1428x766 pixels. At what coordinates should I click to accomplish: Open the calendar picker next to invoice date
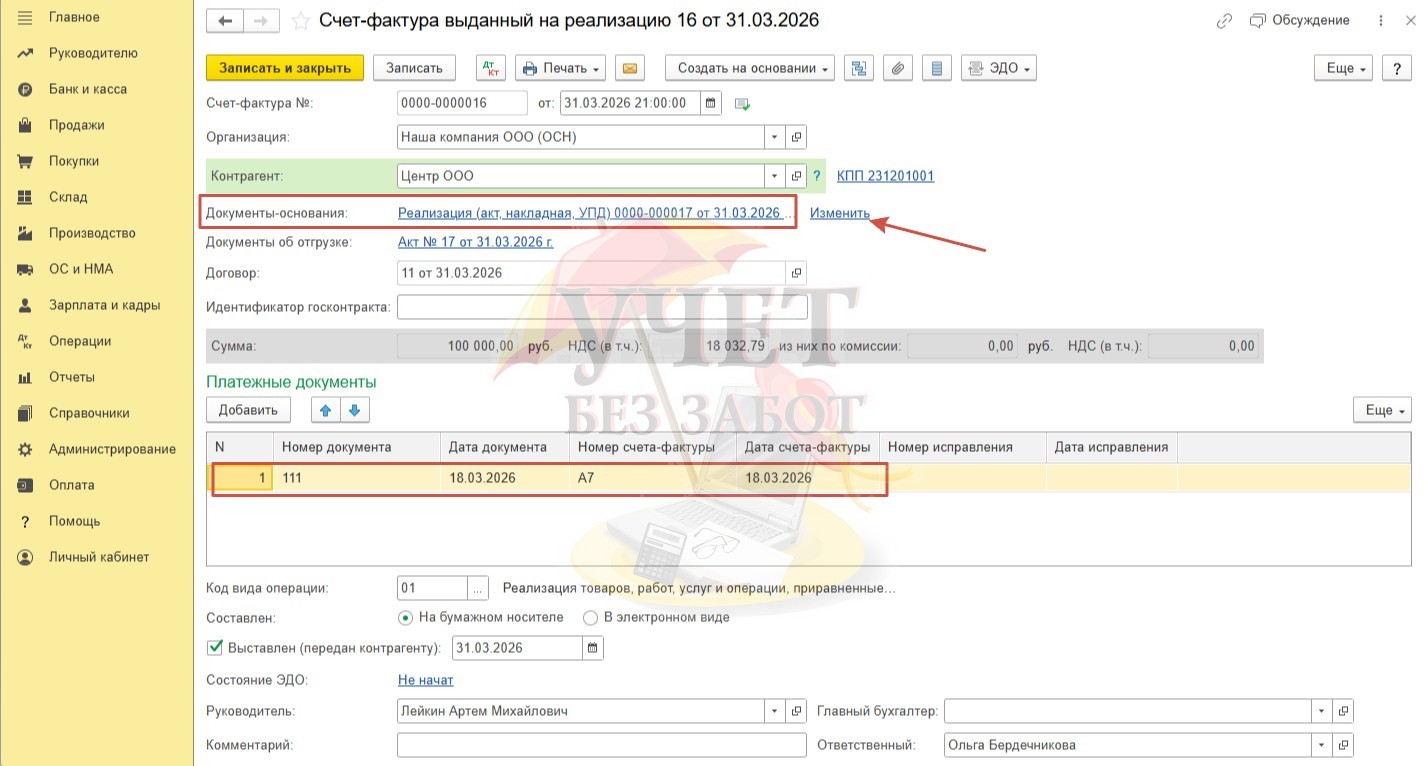710,103
